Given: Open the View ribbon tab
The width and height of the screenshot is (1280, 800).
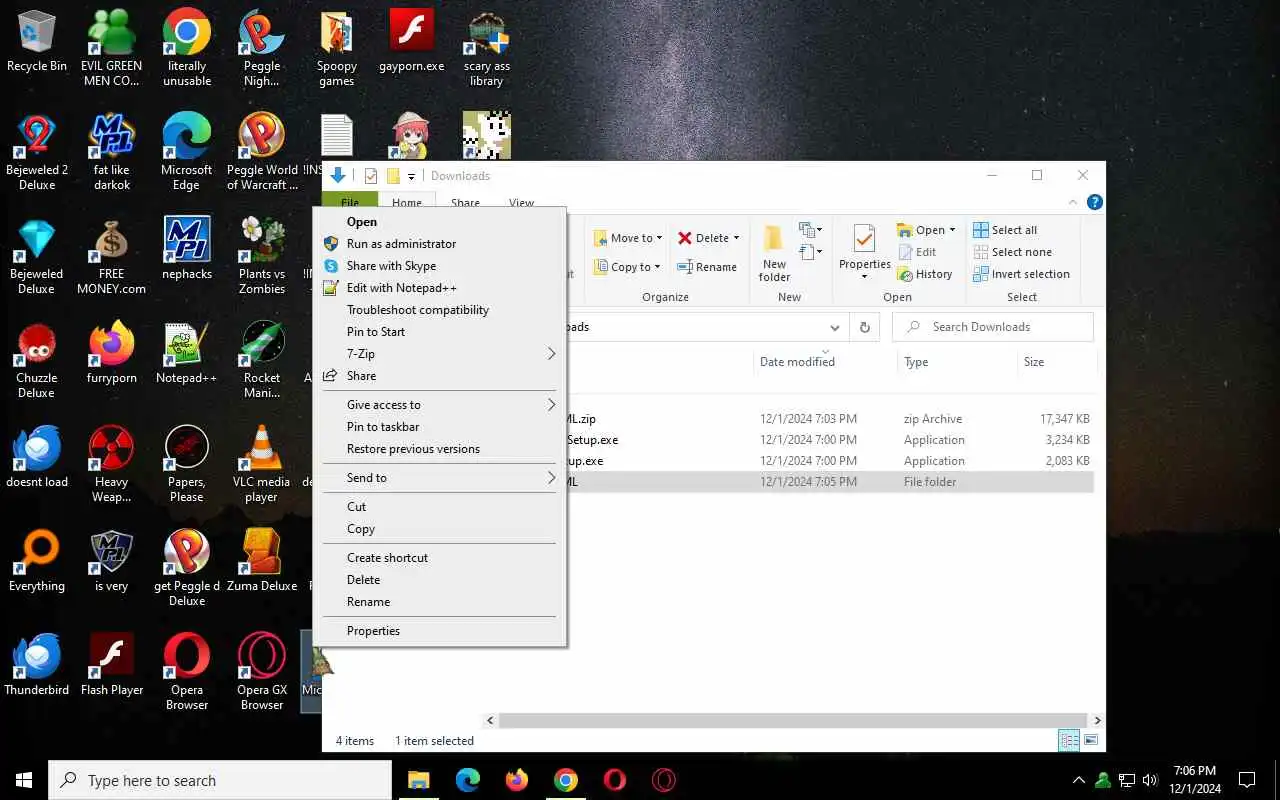Looking at the screenshot, I should coord(521,202).
